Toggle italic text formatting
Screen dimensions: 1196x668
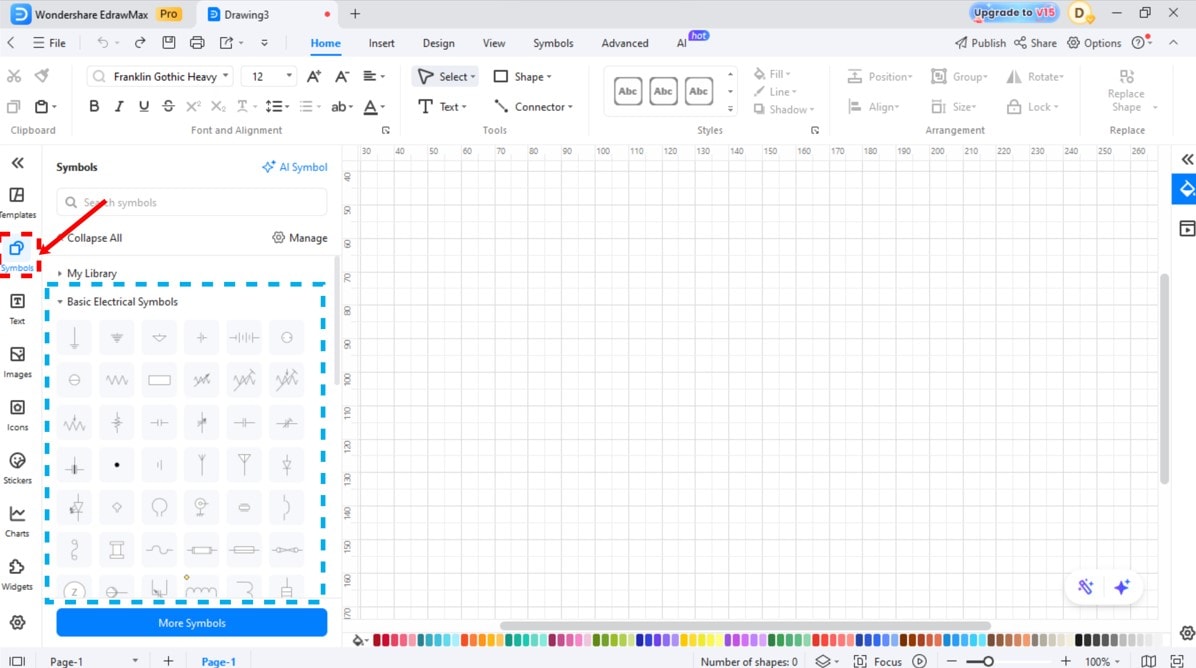[119, 106]
